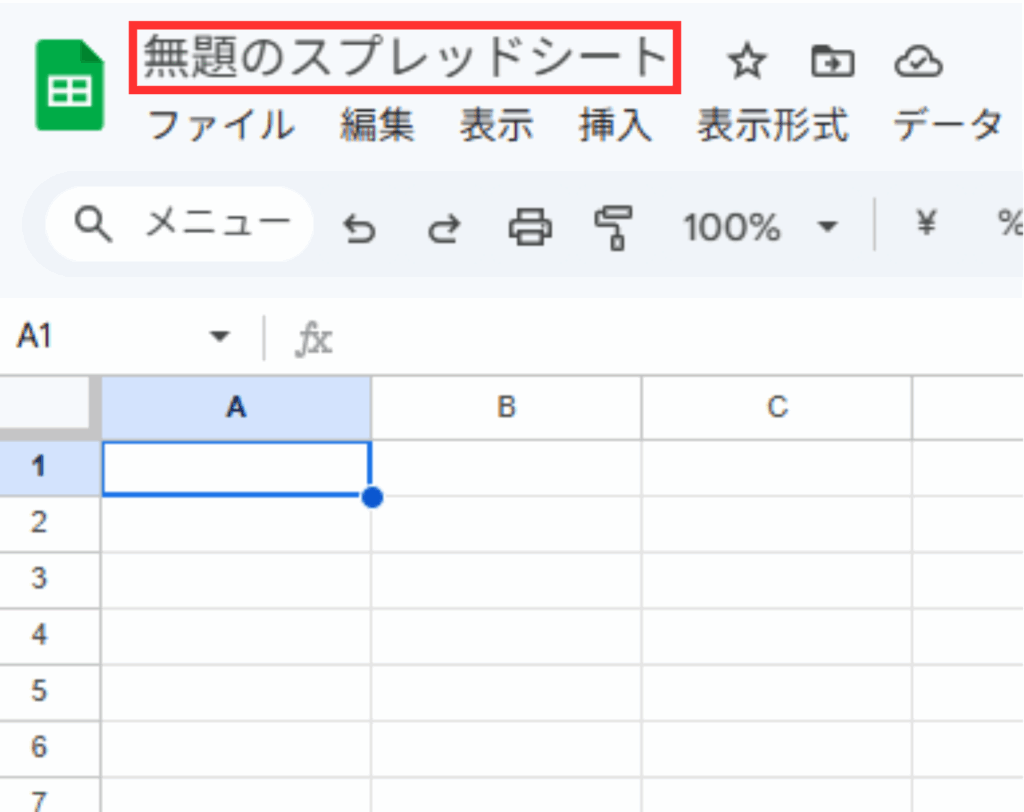Image resolution: width=1024 pixels, height=812 pixels.
Task: Open the 挿入 menu
Action: point(615,127)
